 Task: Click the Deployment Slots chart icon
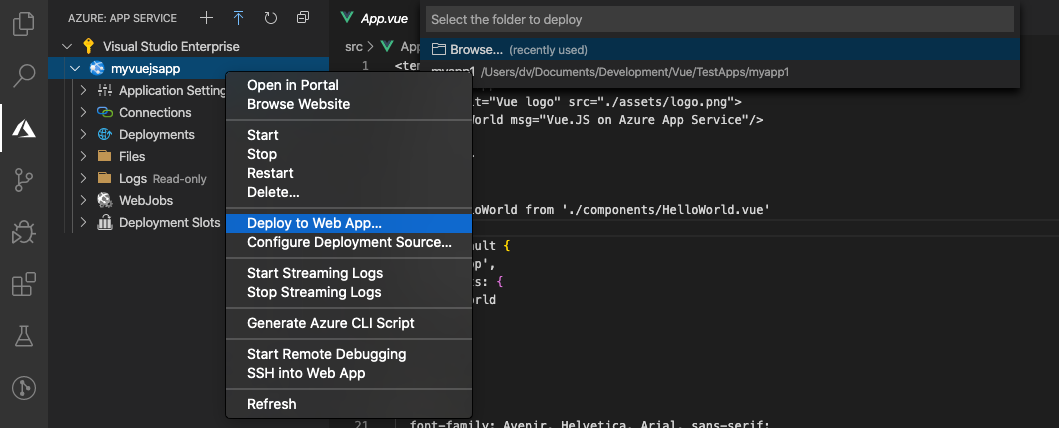click(105, 222)
